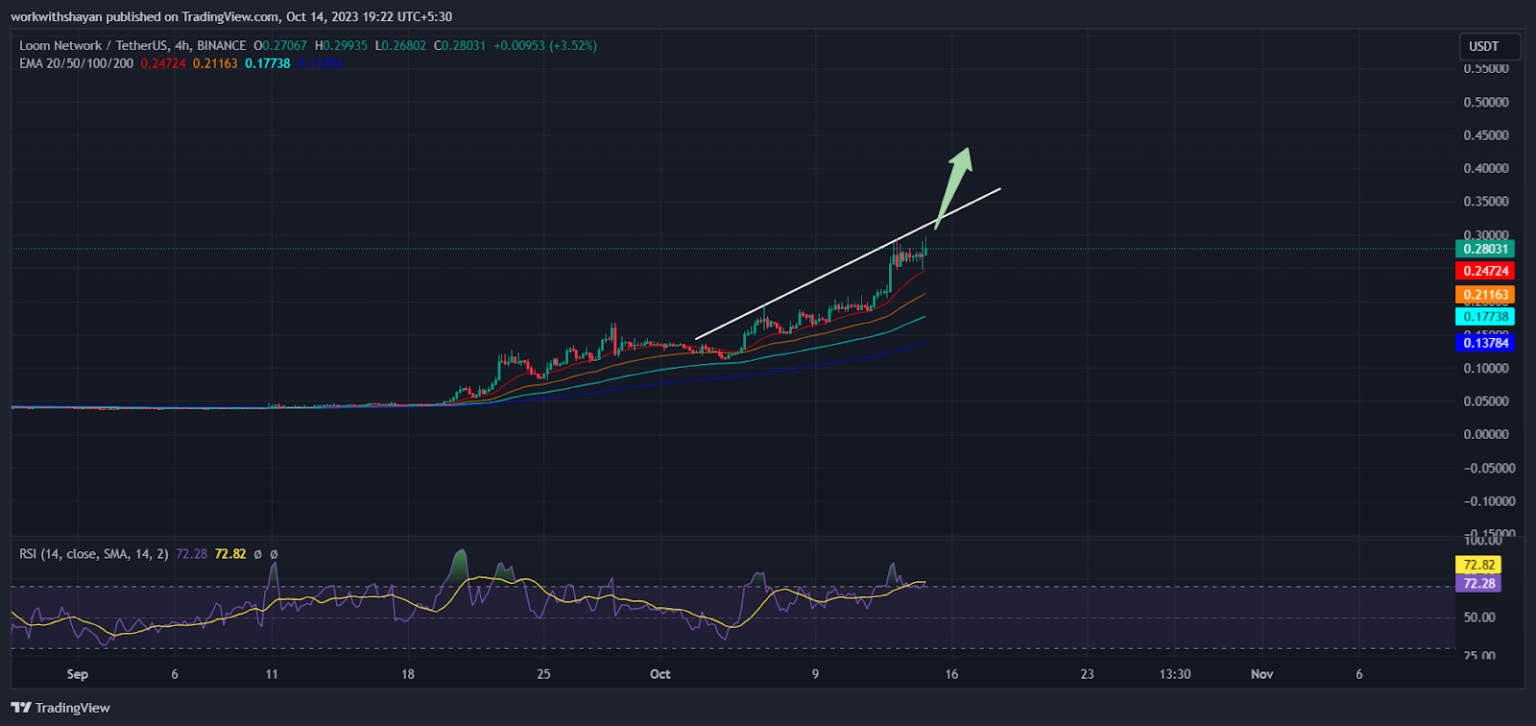Click the 13:30 label on time axis
Viewport: 1536px width, 726px height.
(1174, 674)
